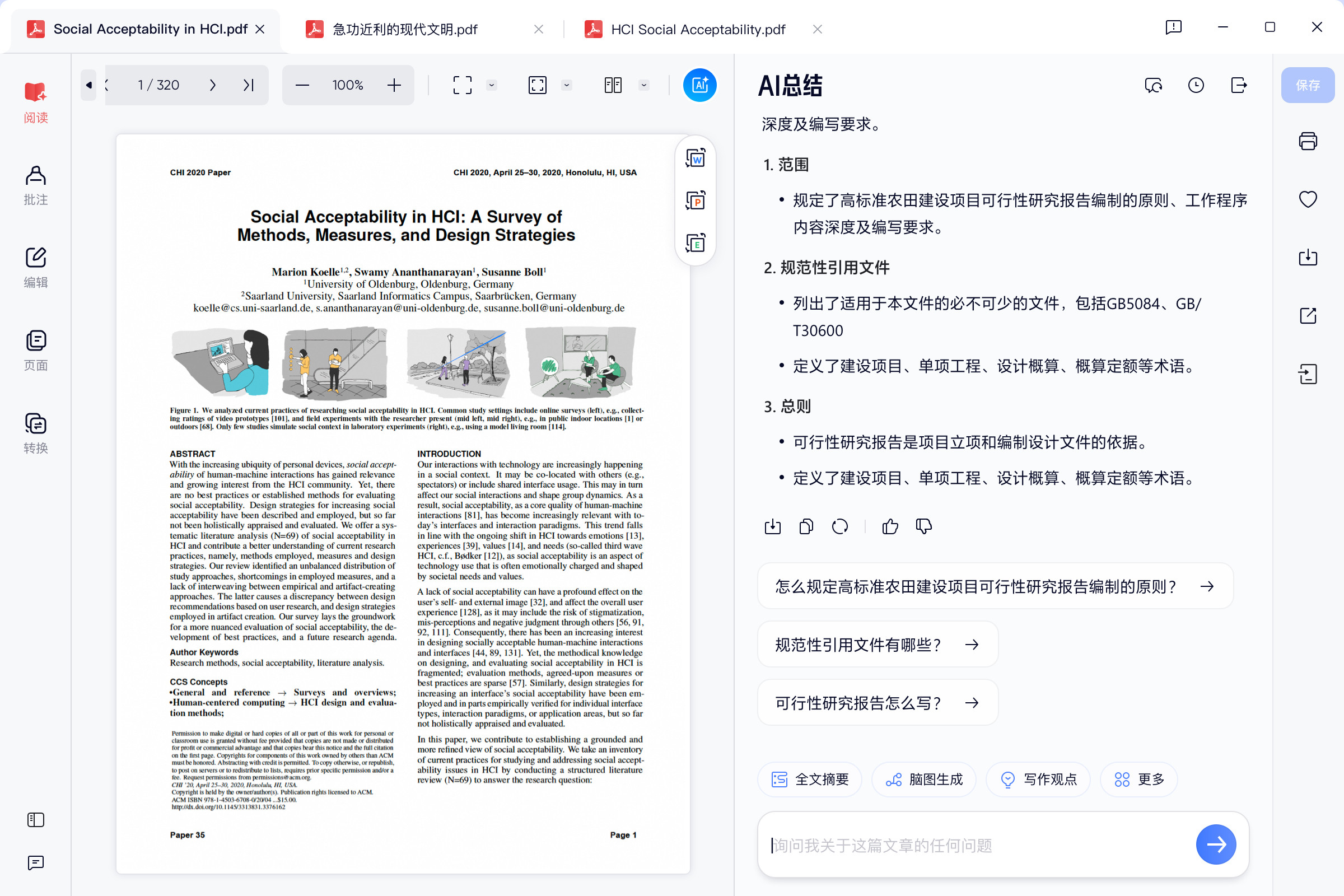Screen dimensions: 1344x896
Task: Click the import document icon on right sidebar
Action: 1308,374
